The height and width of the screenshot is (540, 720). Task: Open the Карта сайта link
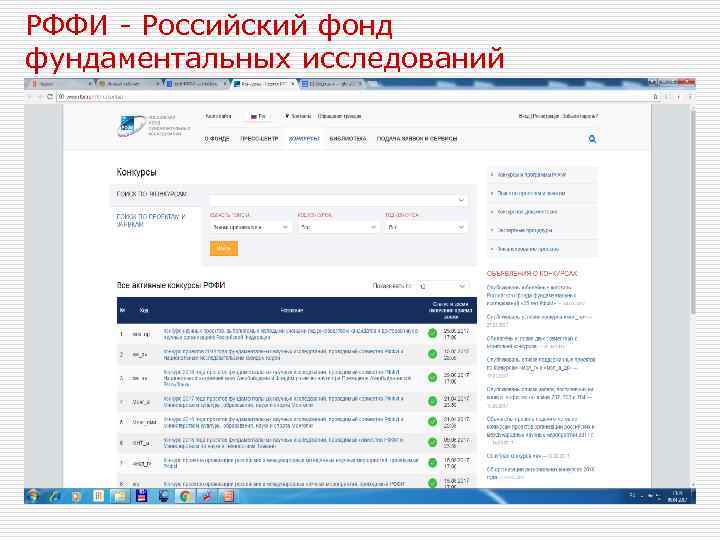218,116
